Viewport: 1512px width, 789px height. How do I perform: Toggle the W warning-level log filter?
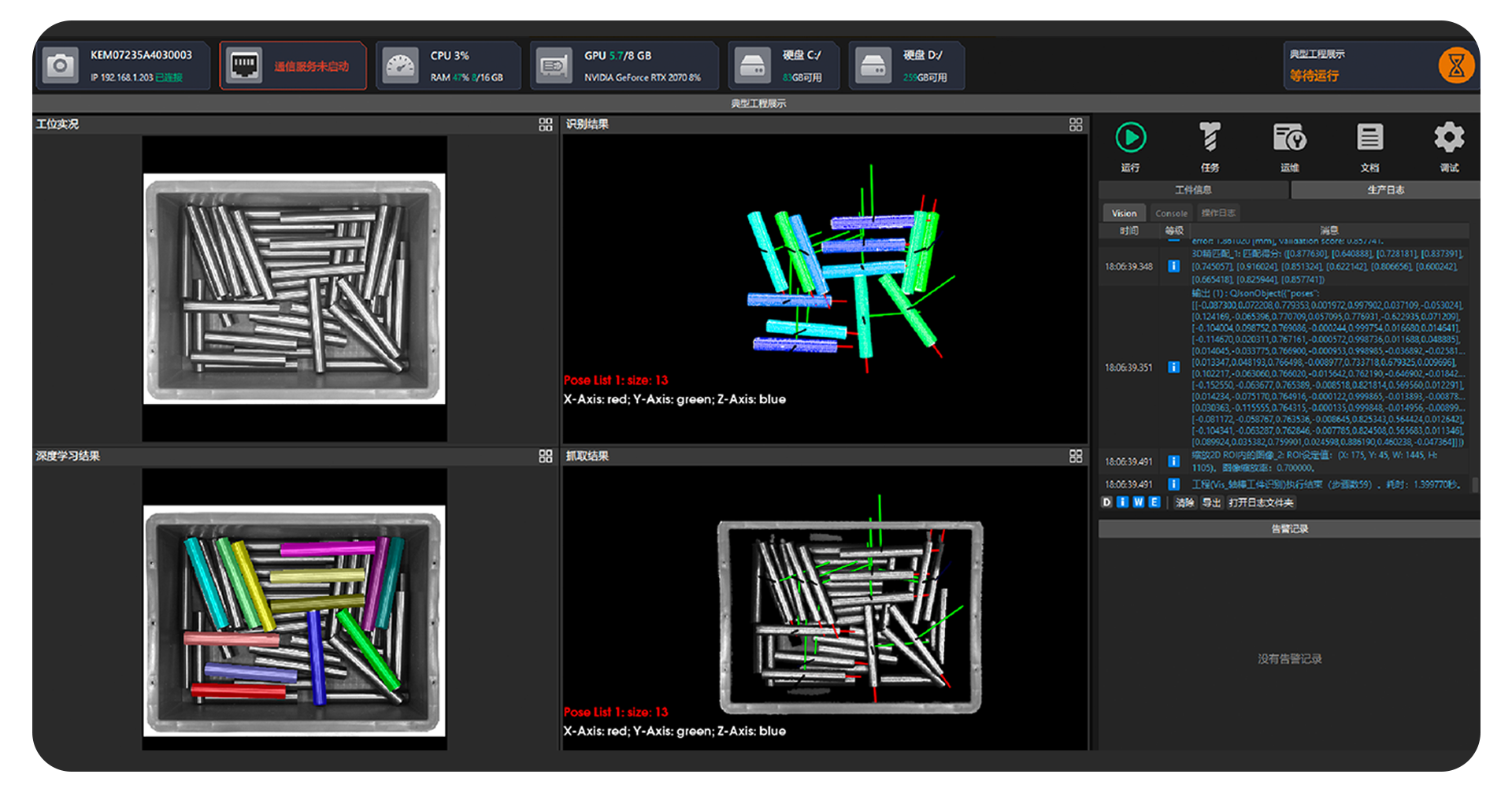coord(1138,502)
